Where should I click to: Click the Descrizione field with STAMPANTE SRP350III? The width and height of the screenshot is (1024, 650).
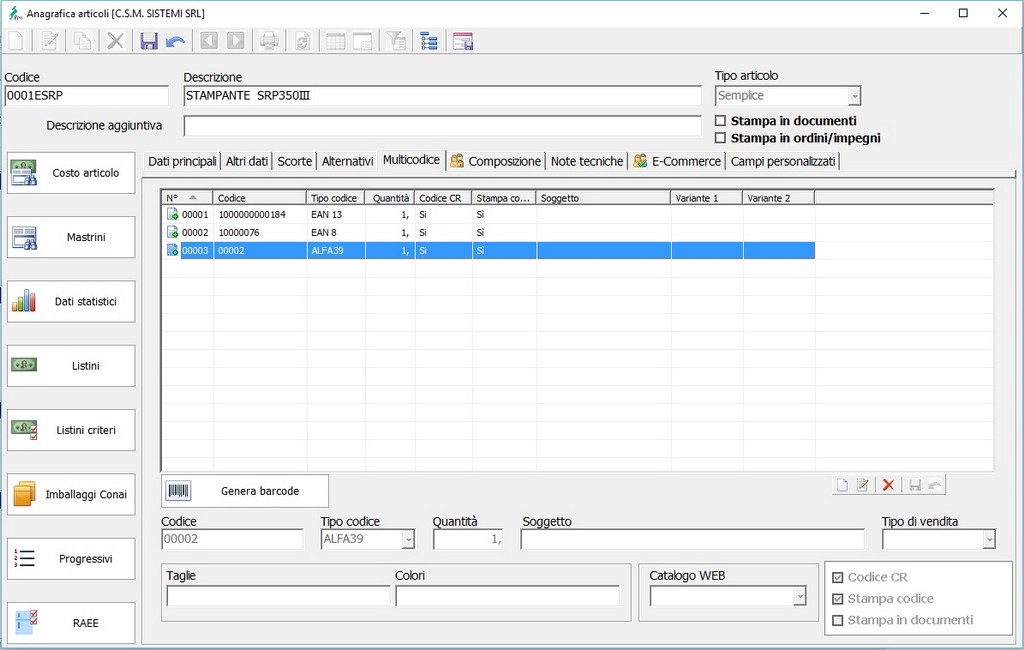click(442, 96)
